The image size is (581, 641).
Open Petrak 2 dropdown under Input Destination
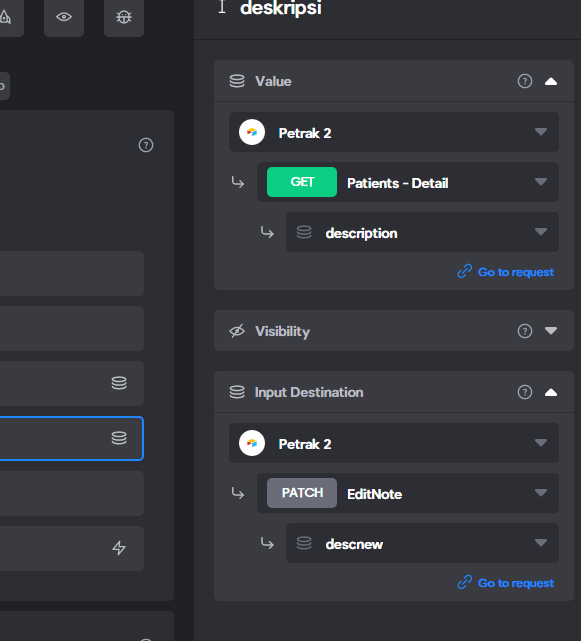pyautogui.click(x=394, y=443)
